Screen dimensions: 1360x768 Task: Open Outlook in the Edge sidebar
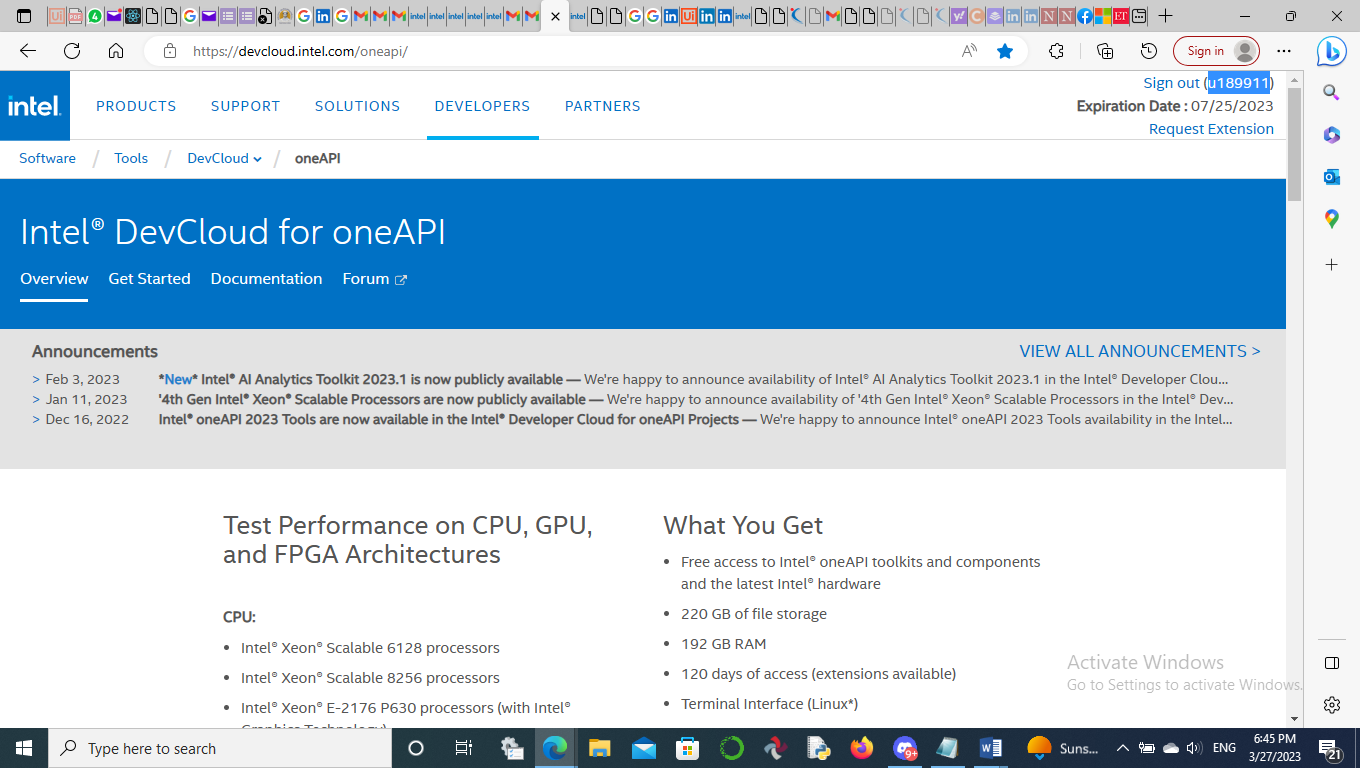tap(1331, 176)
